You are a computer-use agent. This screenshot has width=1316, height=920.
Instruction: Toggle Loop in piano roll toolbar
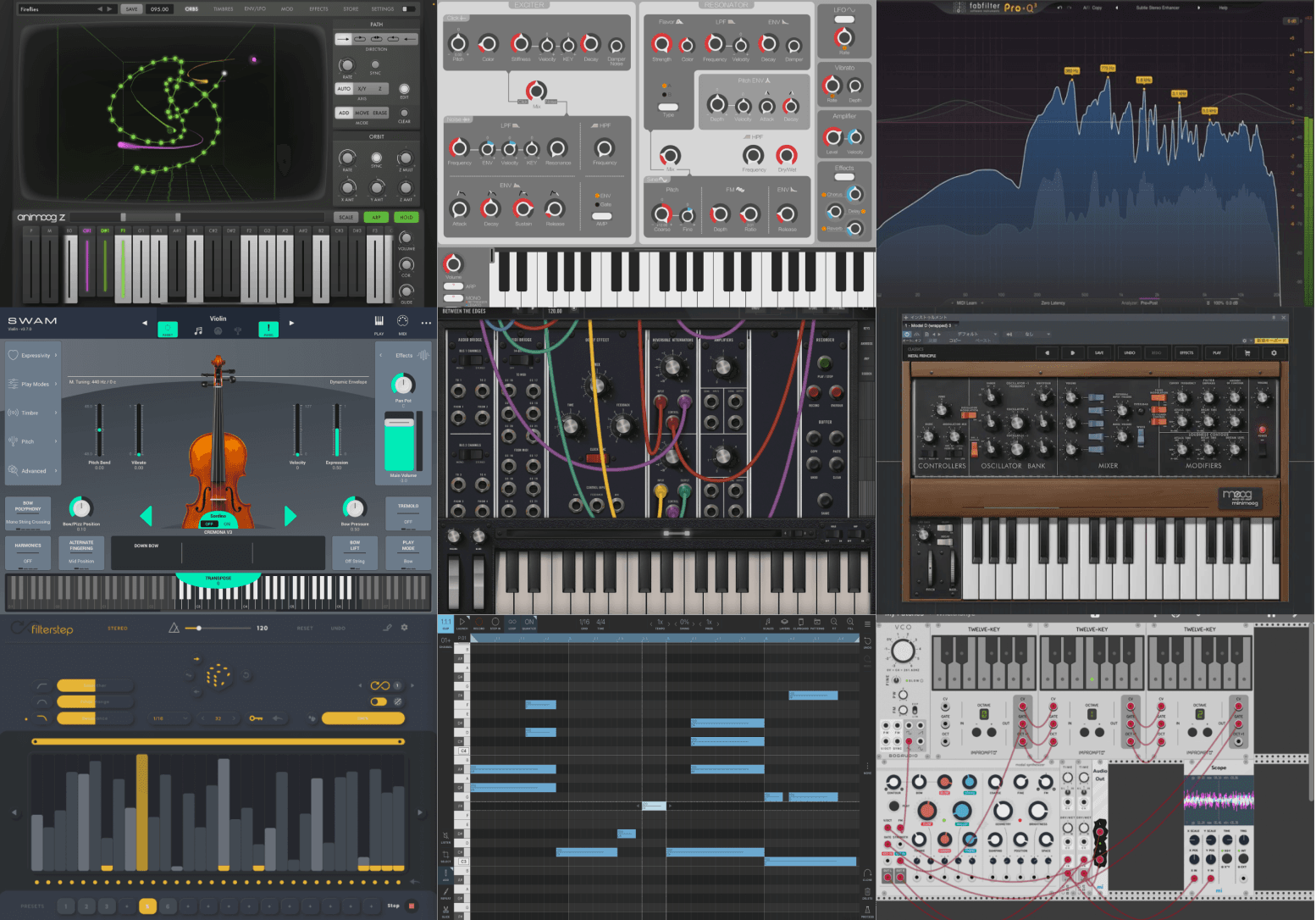pyautogui.click(x=512, y=623)
